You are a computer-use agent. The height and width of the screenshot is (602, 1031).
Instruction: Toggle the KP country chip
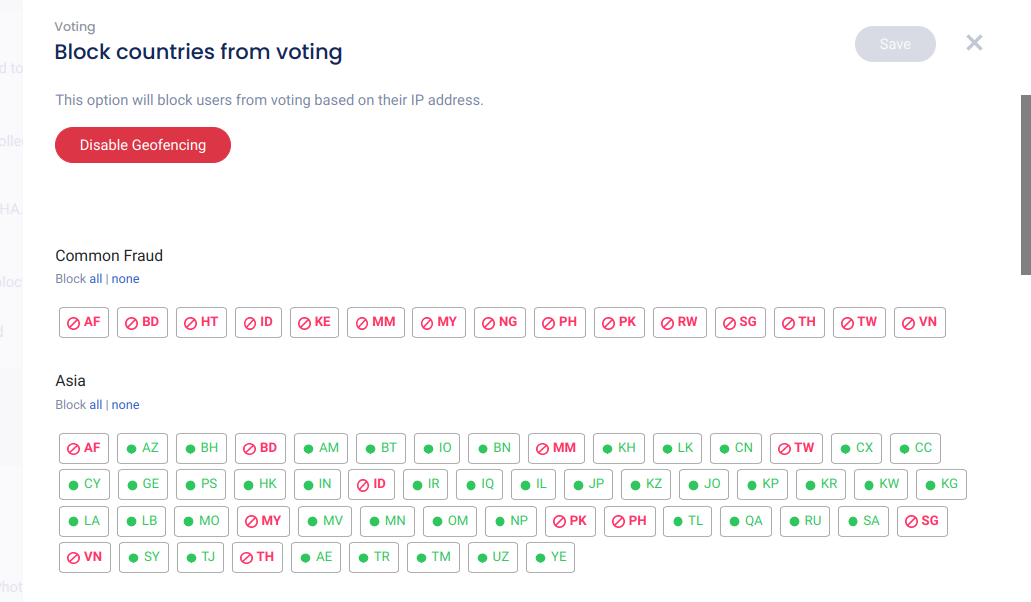tap(763, 484)
